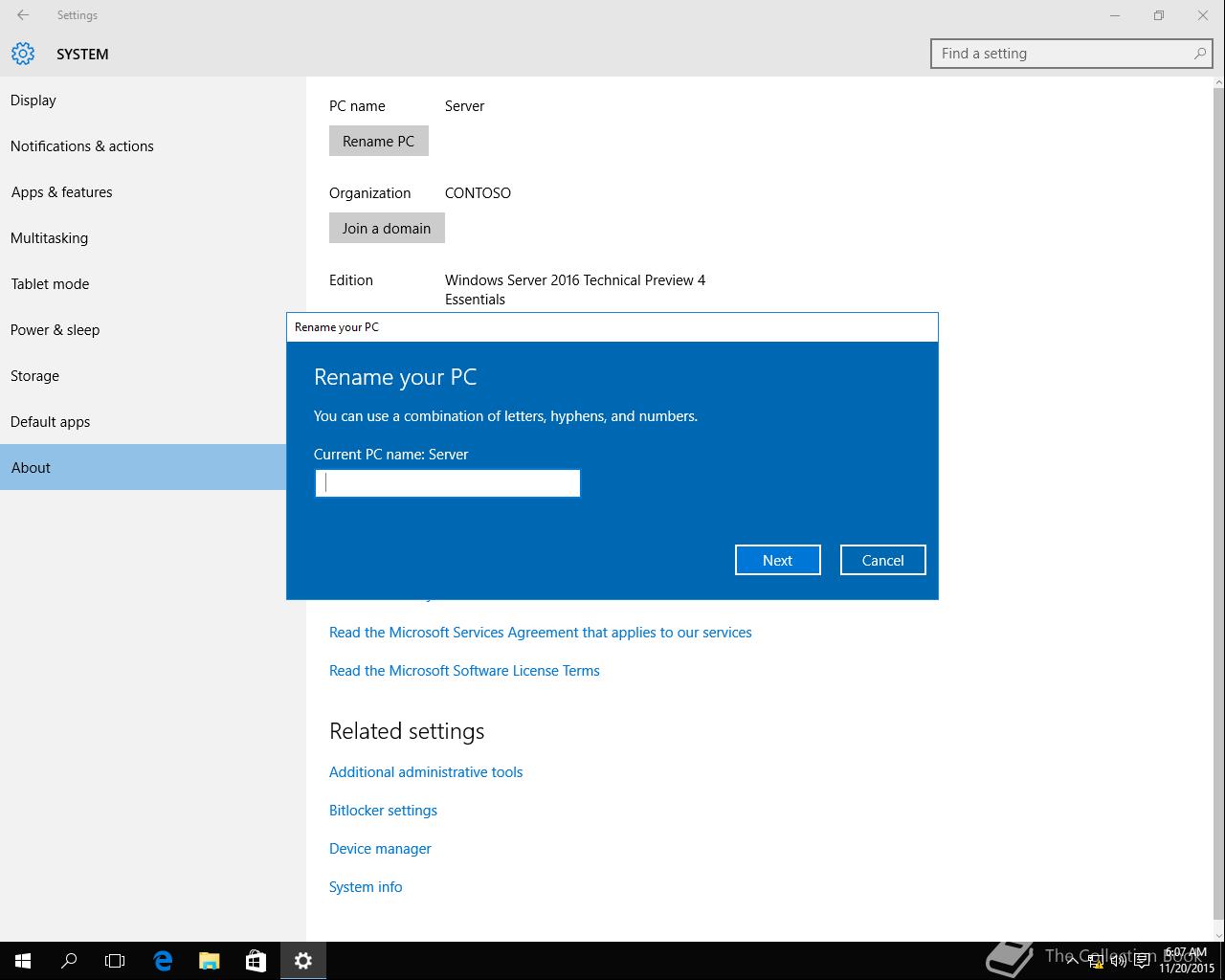This screenshot has height=980, width=1225.
Task: Click the CONTOSO organization value
Action: click(478, 193)
